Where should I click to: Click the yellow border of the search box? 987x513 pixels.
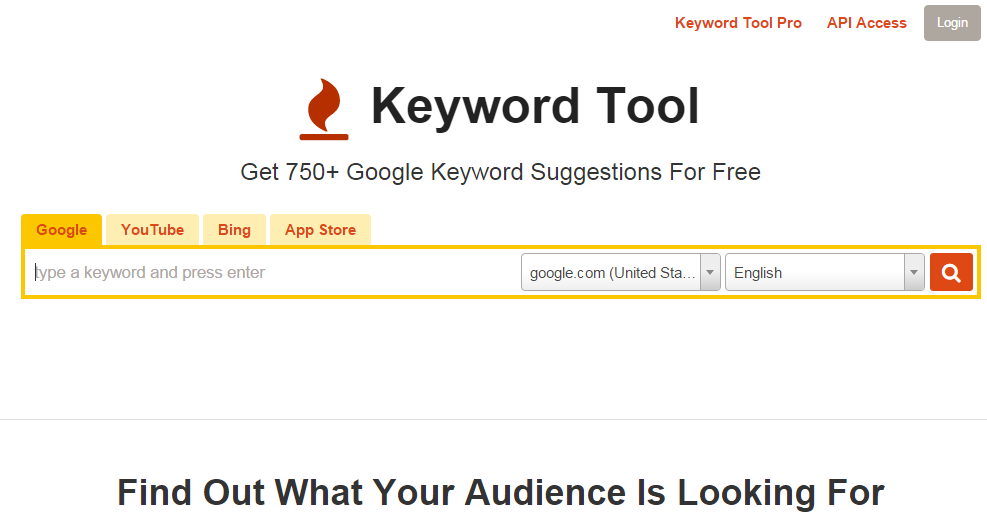(x=500, y=247)
